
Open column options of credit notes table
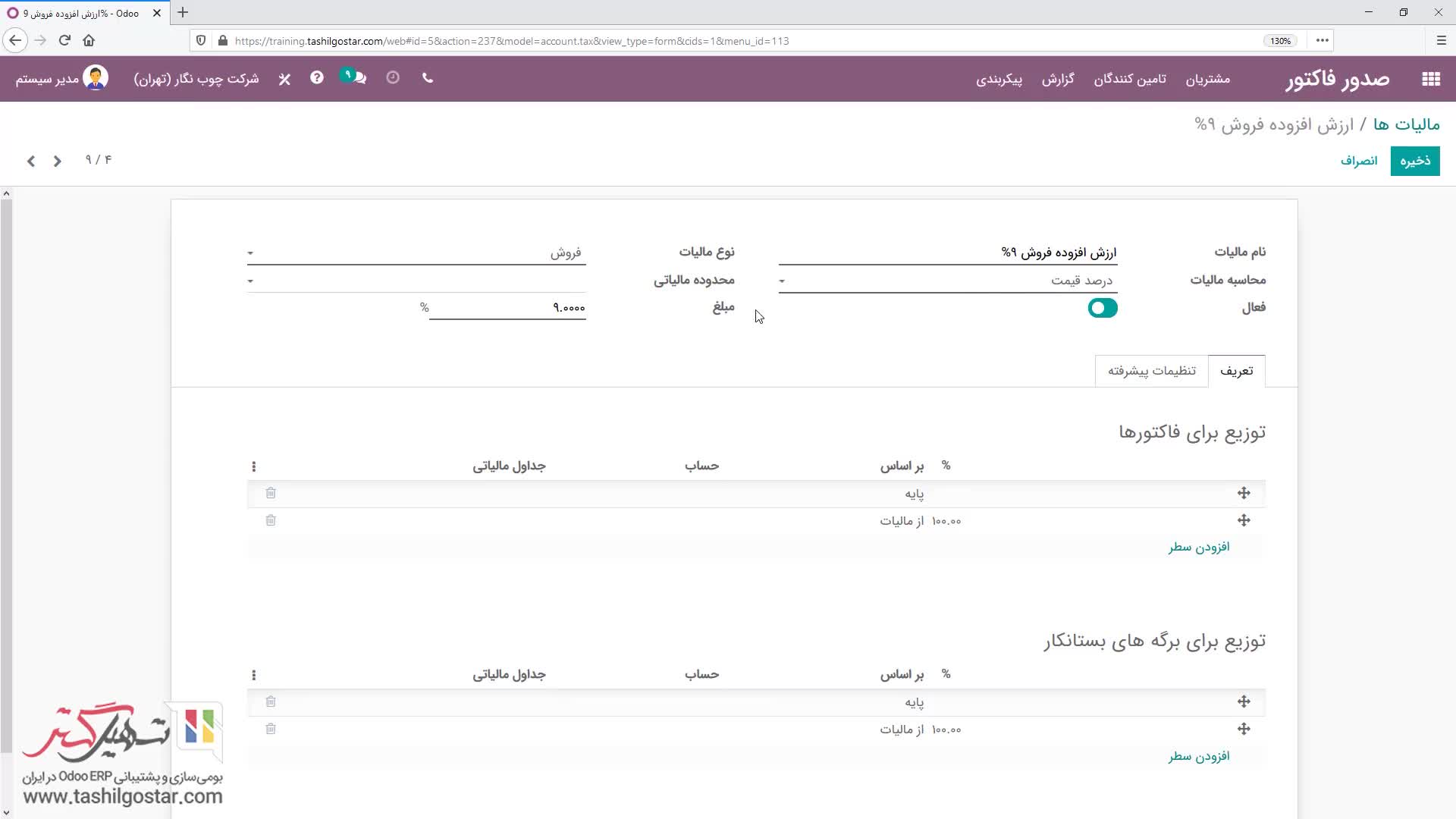click(x=254, y=675)
